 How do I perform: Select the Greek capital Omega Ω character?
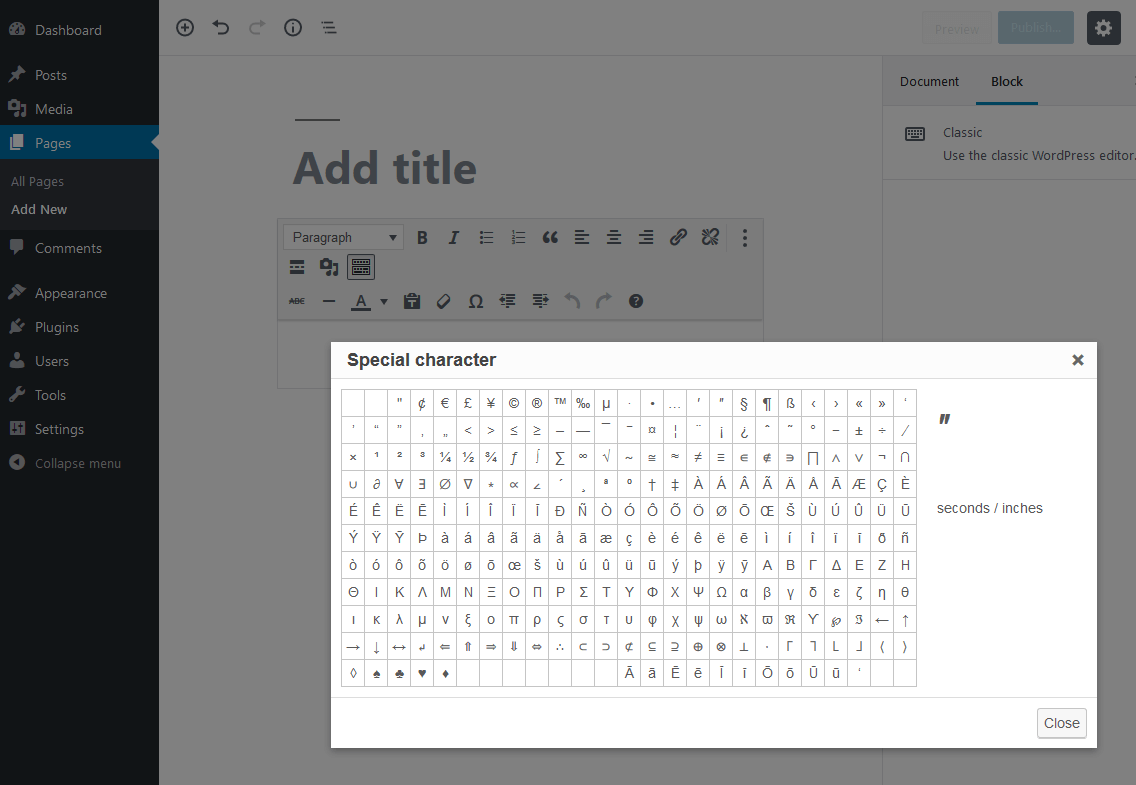[x=721, y=592]
